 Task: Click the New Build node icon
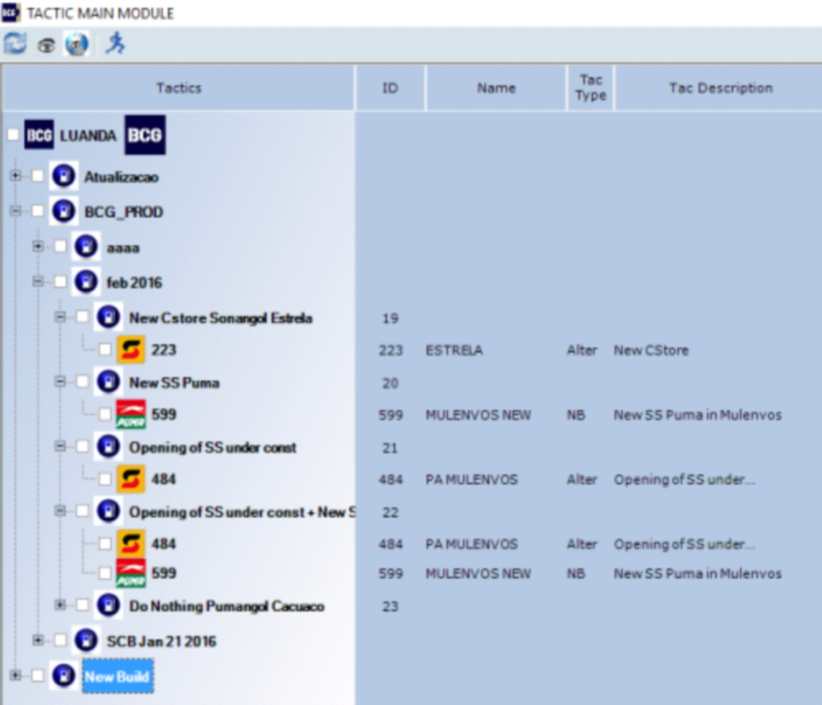coord(64,676)
